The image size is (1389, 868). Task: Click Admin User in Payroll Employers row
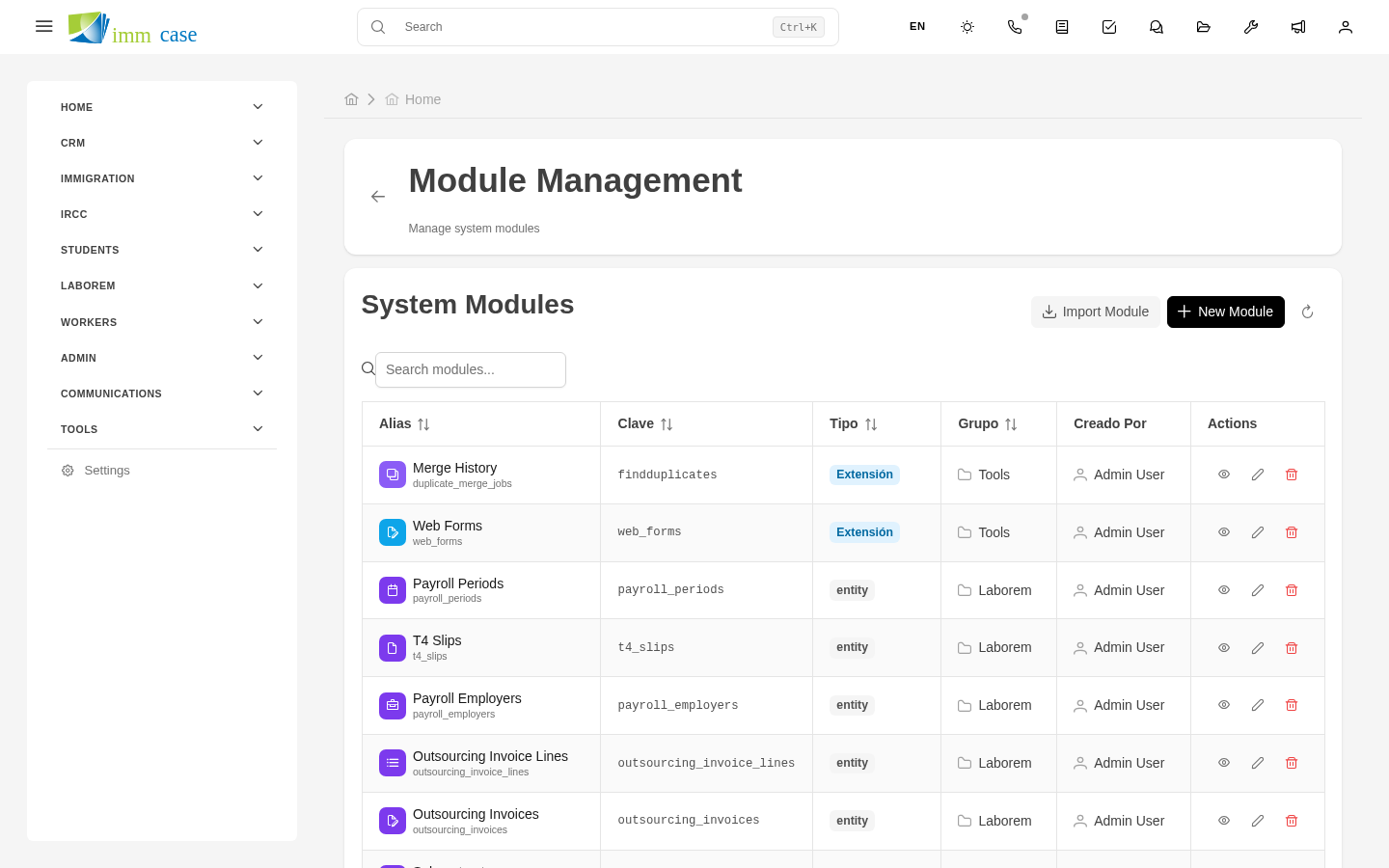click(1119, 705)
